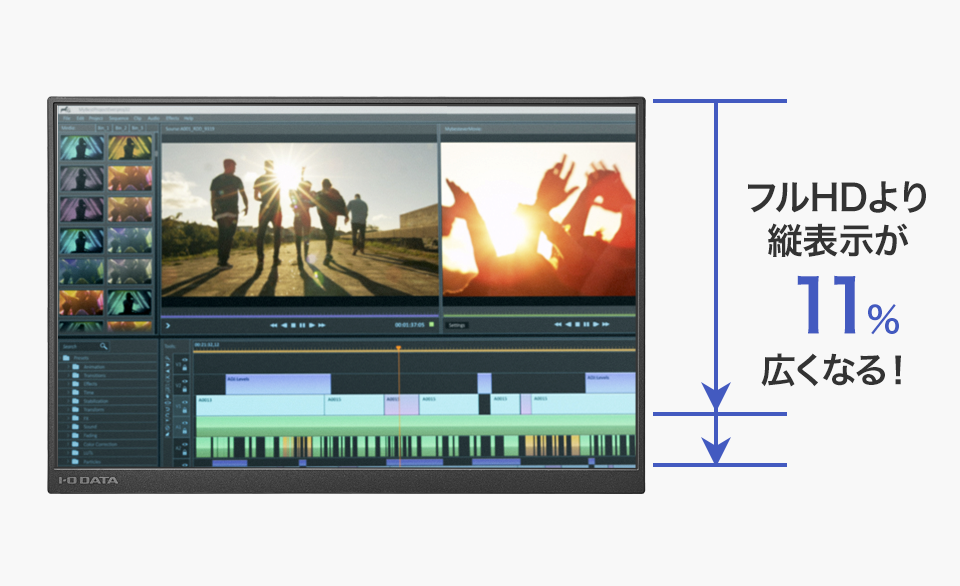Rewind the source monitor clip
The width and height of the screenshot is (960, 586).
coord(273,325)
